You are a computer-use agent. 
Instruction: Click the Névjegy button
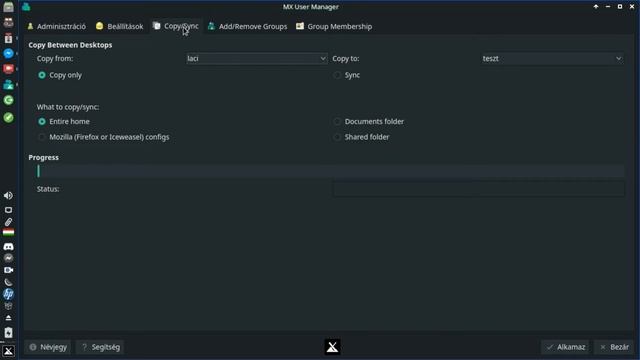[48, 347]
